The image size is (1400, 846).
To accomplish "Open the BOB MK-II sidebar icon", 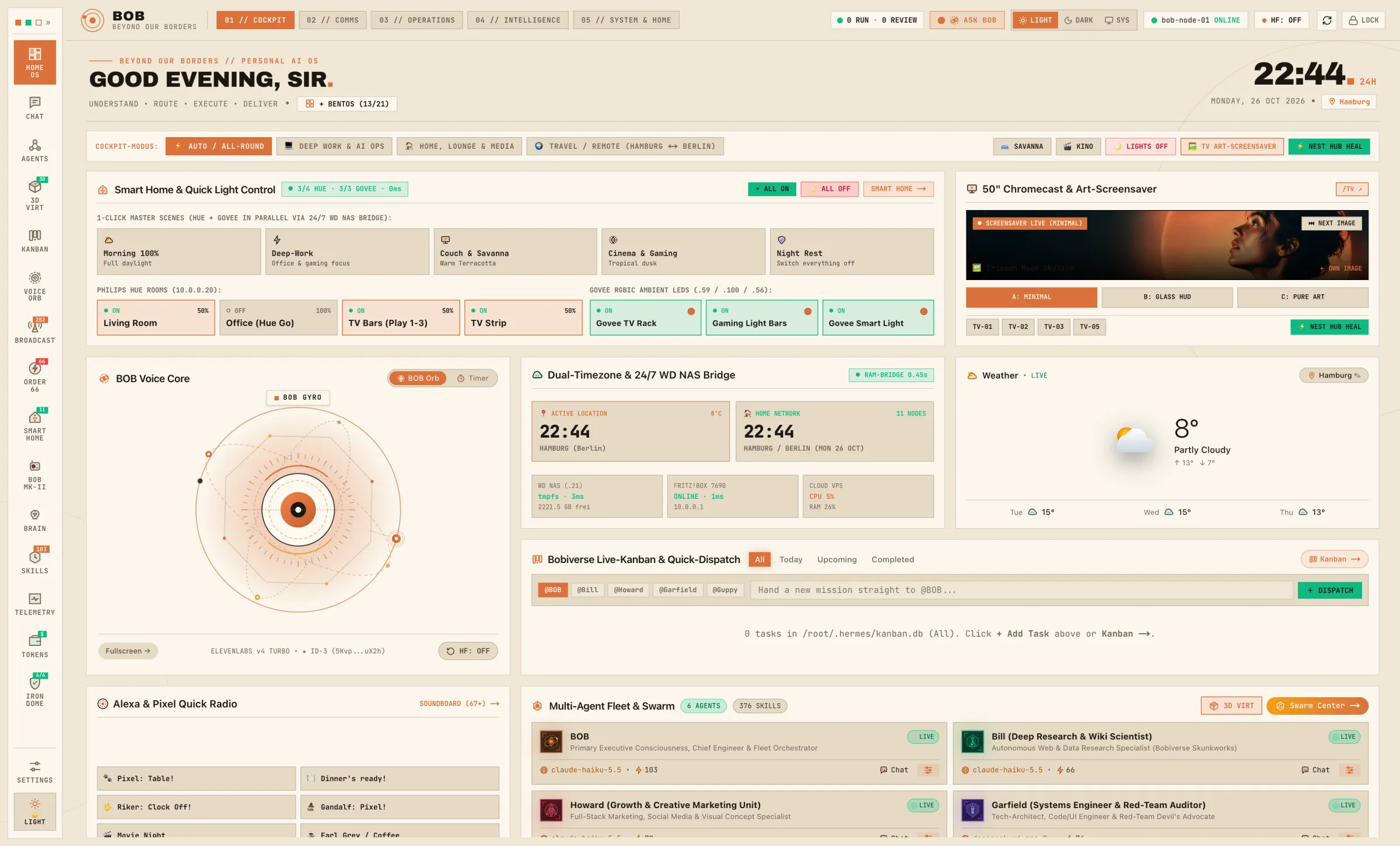I will pos(35,474).
